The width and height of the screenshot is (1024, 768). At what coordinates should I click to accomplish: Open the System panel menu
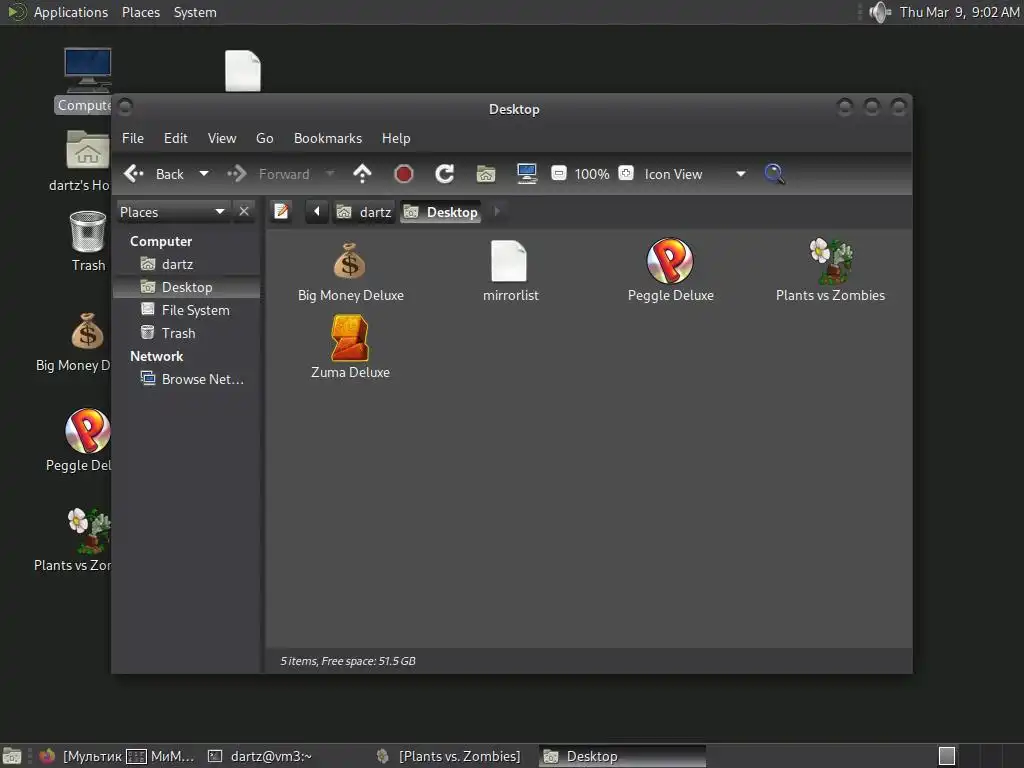[195, 12]
